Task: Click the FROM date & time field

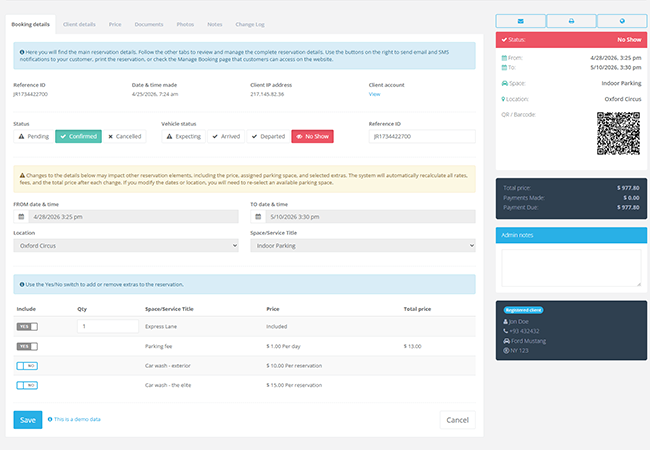Action: (133, 217)
